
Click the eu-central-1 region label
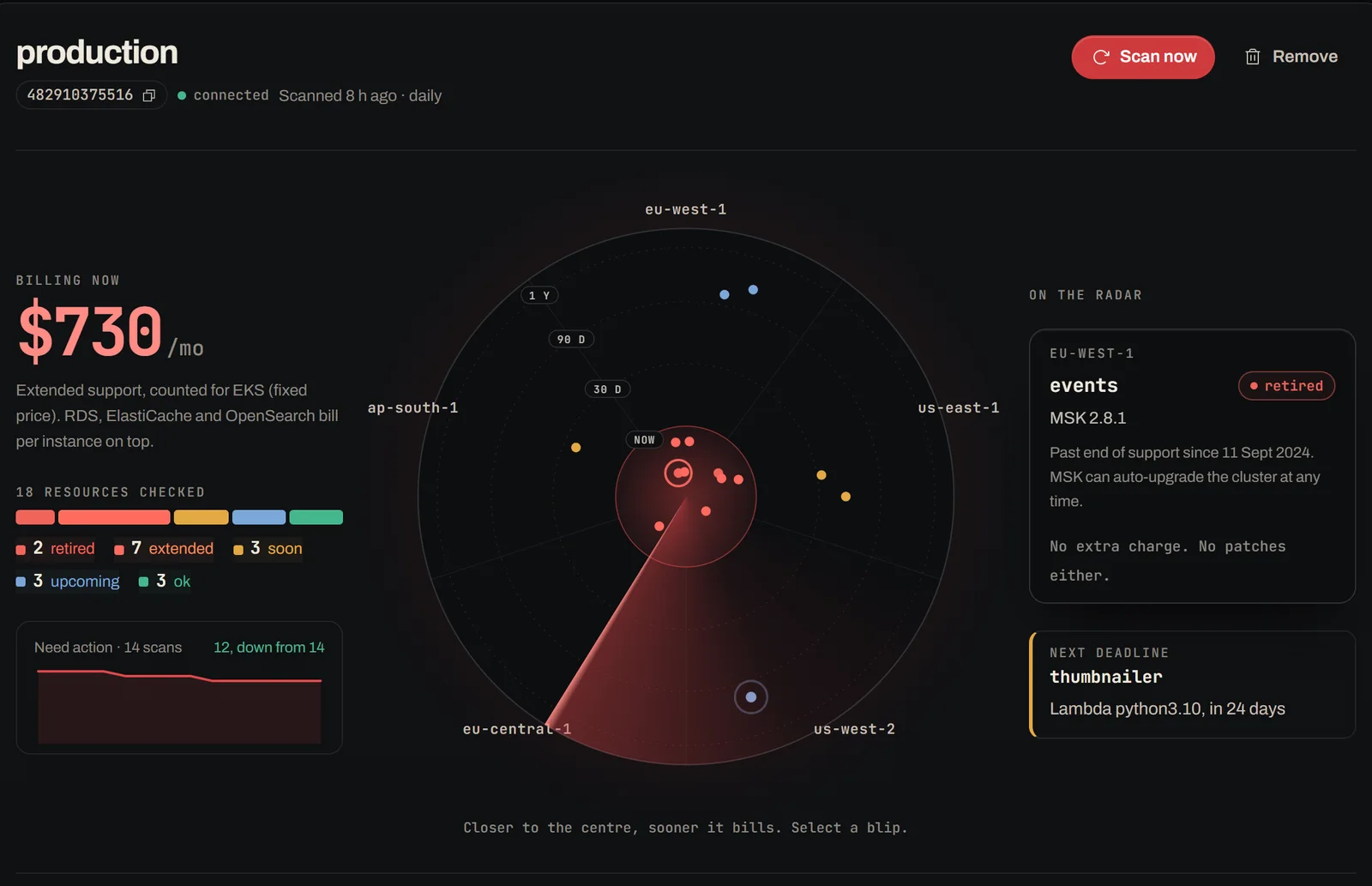[x=517, y=729]
